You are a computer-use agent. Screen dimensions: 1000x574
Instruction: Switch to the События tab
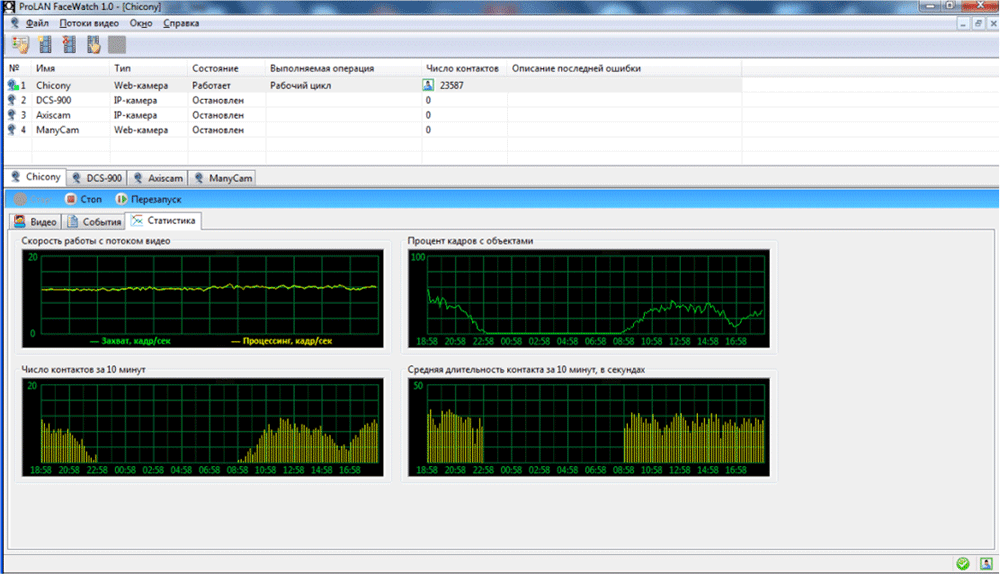click(95, 222)
